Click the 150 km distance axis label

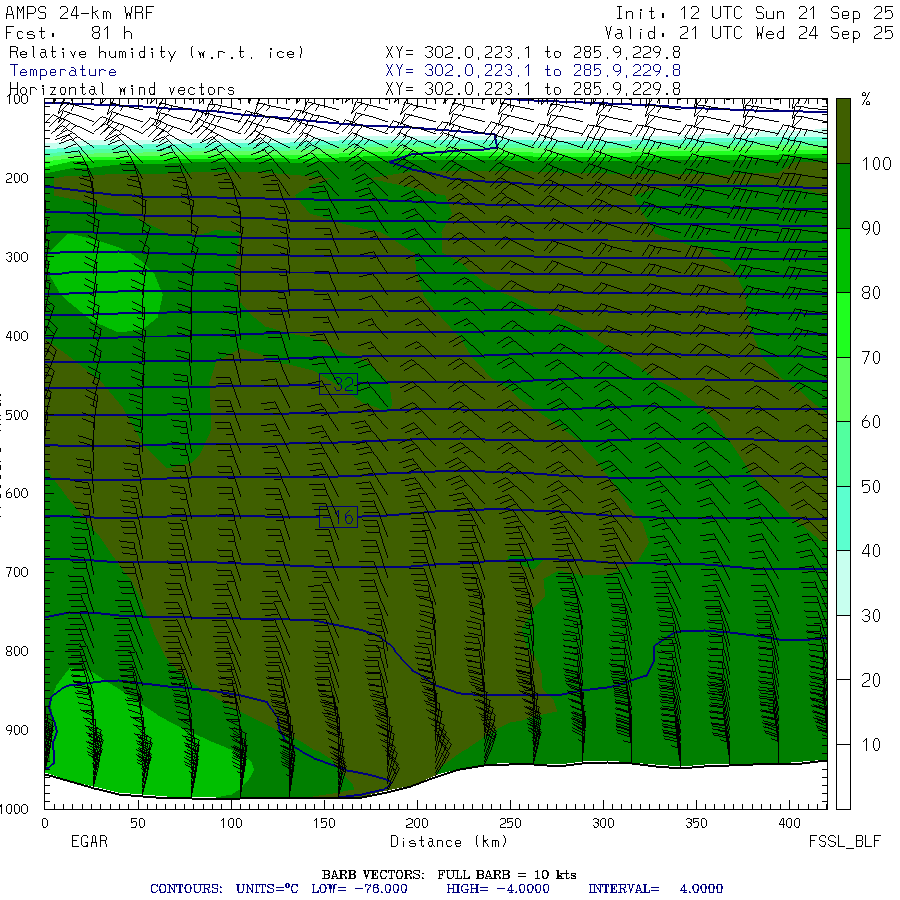pos(324,823)
